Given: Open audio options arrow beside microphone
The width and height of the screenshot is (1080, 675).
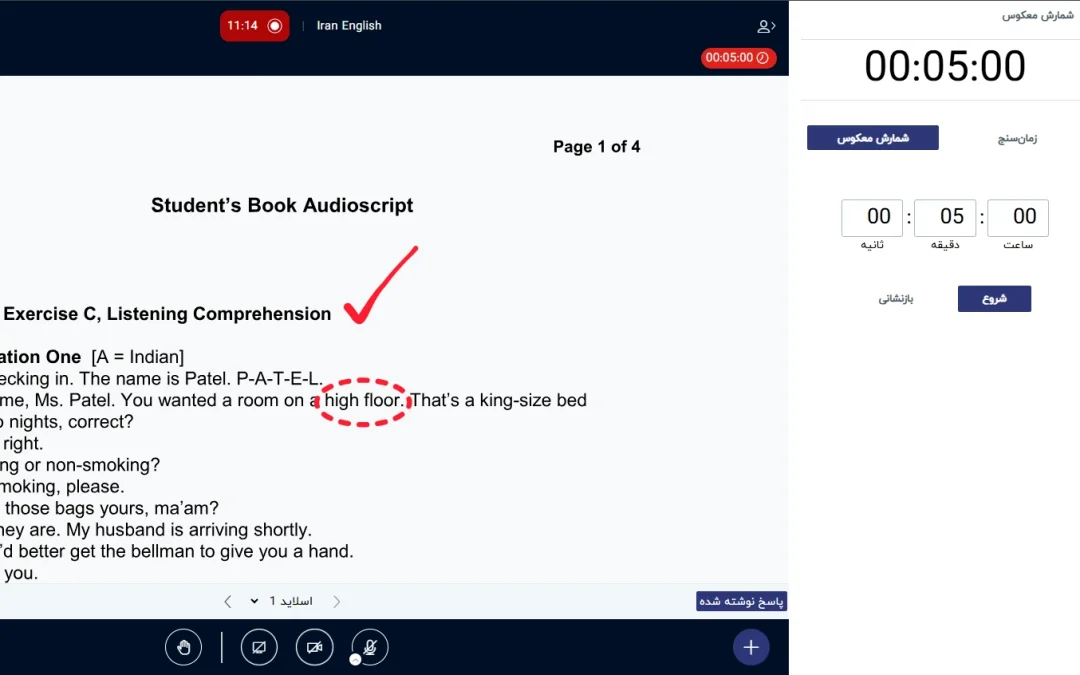Looking at the screenshot, I should [x=355, y=660].
